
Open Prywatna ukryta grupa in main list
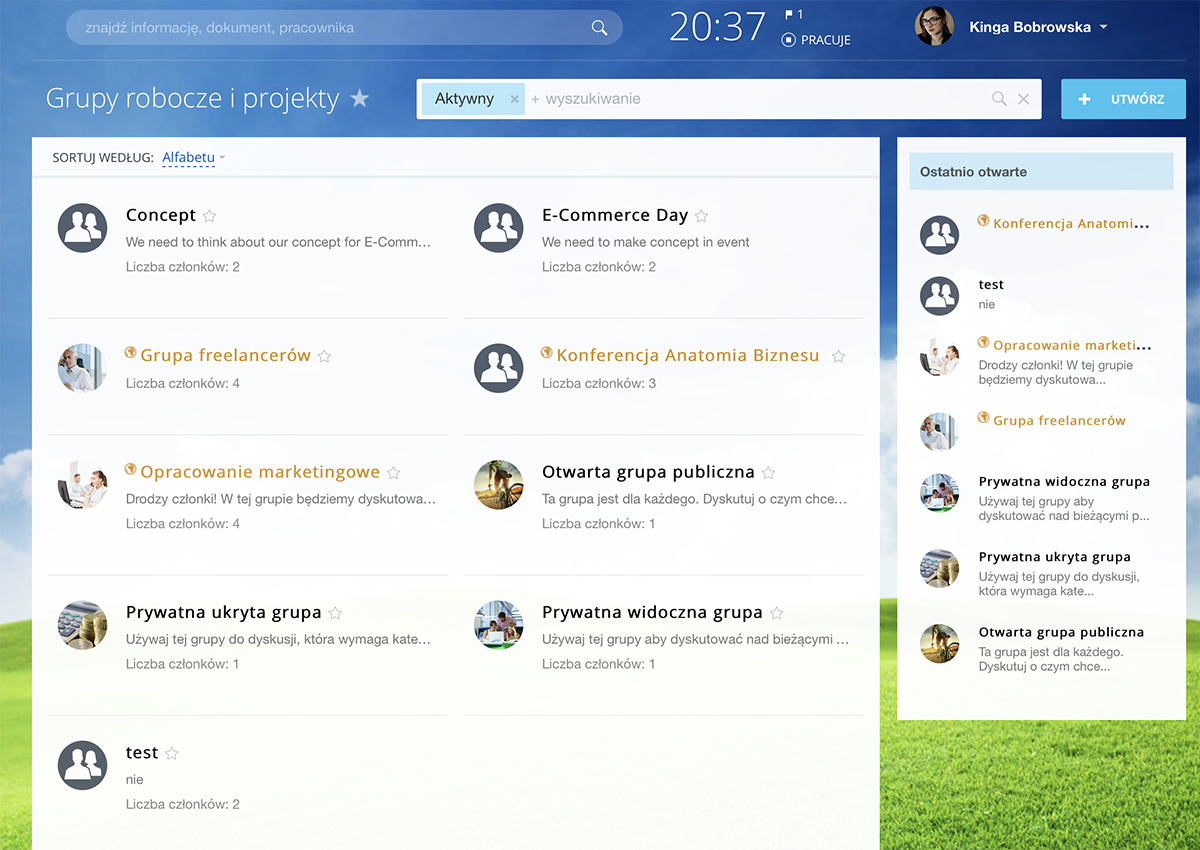click(223, 612)
